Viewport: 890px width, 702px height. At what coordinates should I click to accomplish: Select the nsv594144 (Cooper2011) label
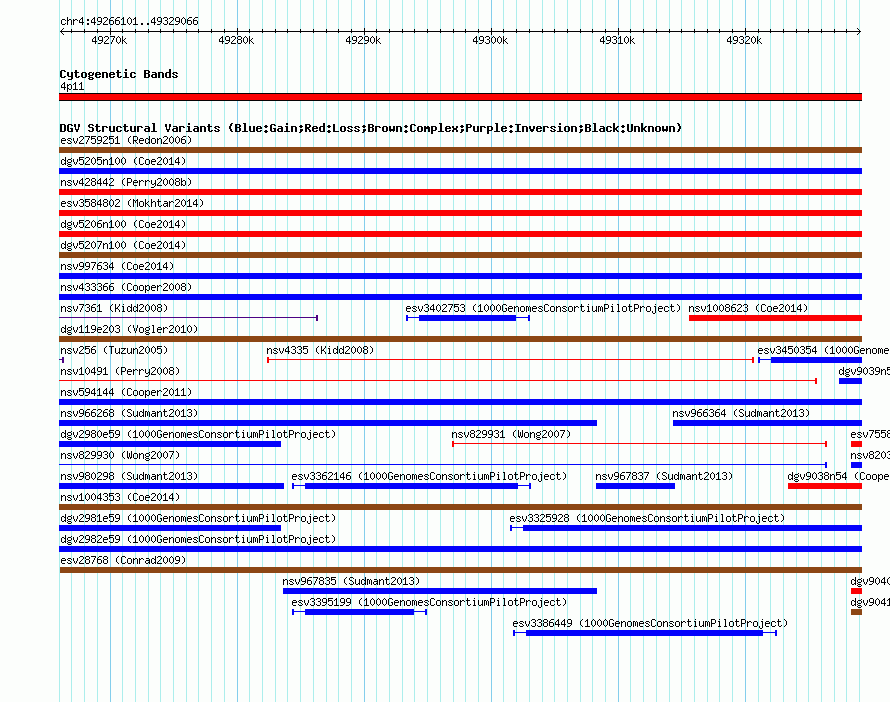click(126, 392)
